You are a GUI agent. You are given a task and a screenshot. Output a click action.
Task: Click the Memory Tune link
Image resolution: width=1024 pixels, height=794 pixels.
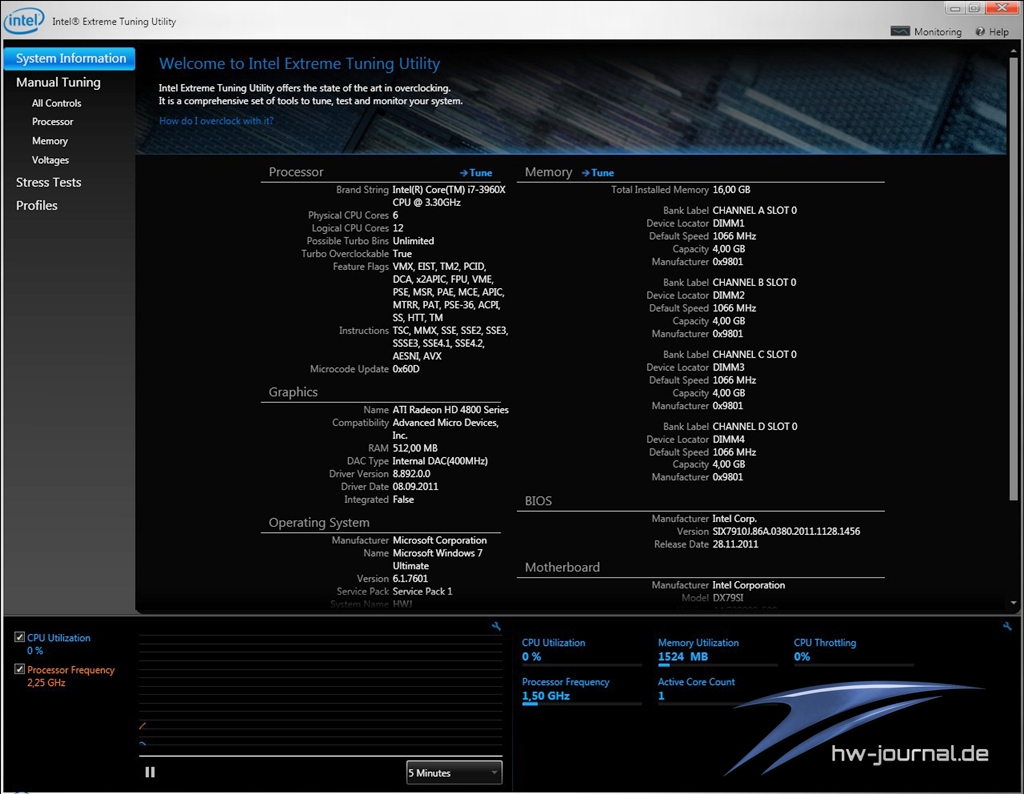tap(598, 173)
